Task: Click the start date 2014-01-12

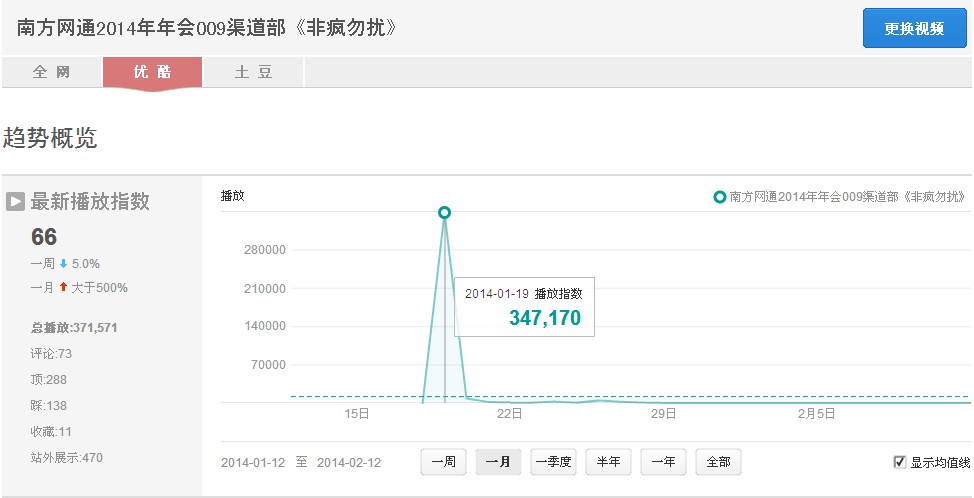Action: pyautogui.click(x=253, y=463)
